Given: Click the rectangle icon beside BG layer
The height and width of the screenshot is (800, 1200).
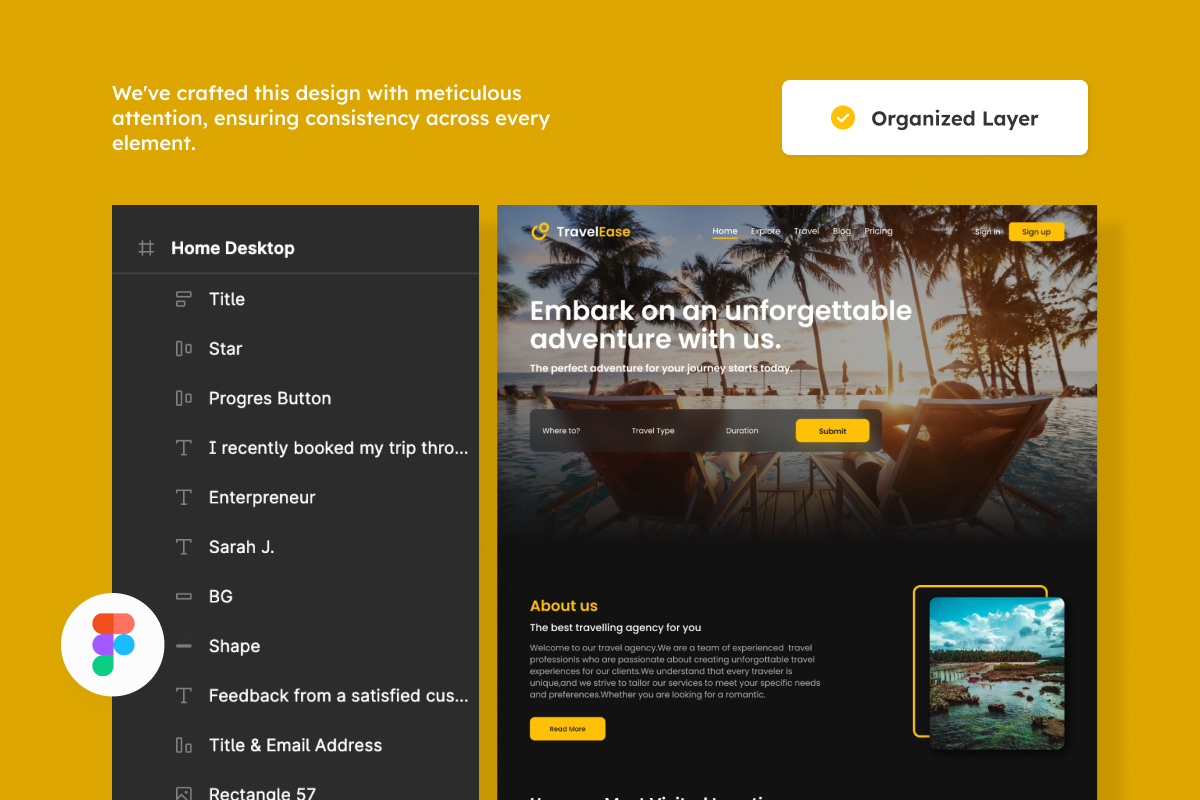Looking at the screenshot, I should [183, 596].
